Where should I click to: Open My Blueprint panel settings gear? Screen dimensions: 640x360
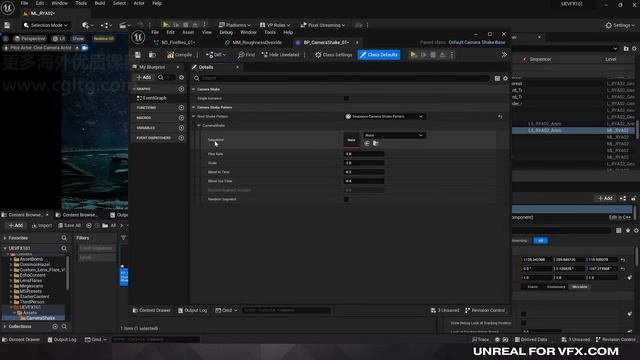click(x=181, y=77)
